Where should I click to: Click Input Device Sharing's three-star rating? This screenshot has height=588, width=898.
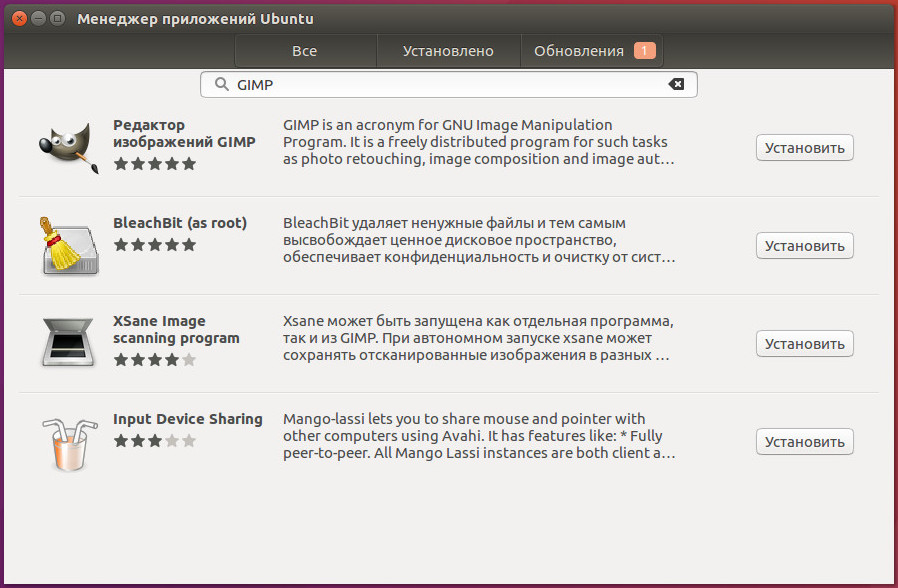click(x=155, y=441)
